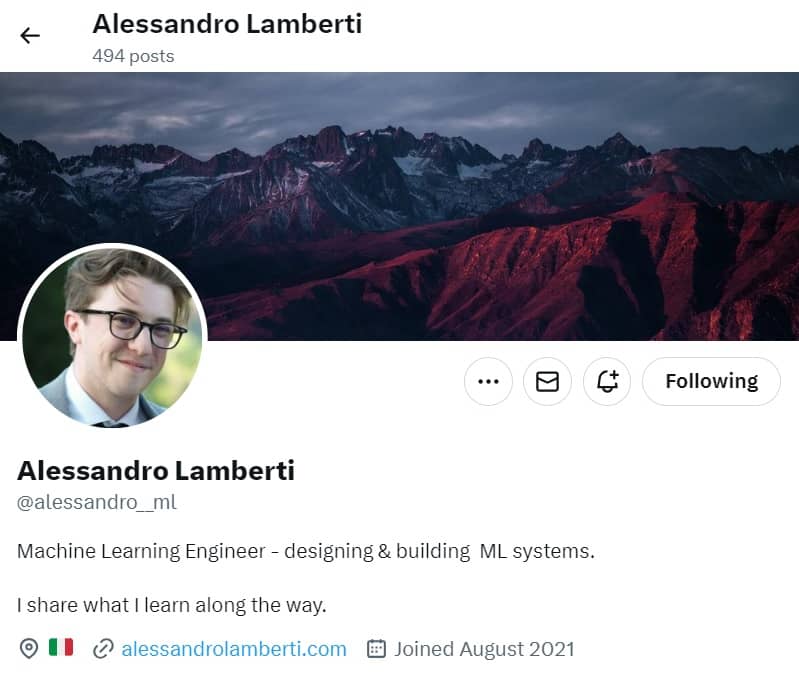
Task: View the red mountain banner image
Action: [x=400, y=206]
